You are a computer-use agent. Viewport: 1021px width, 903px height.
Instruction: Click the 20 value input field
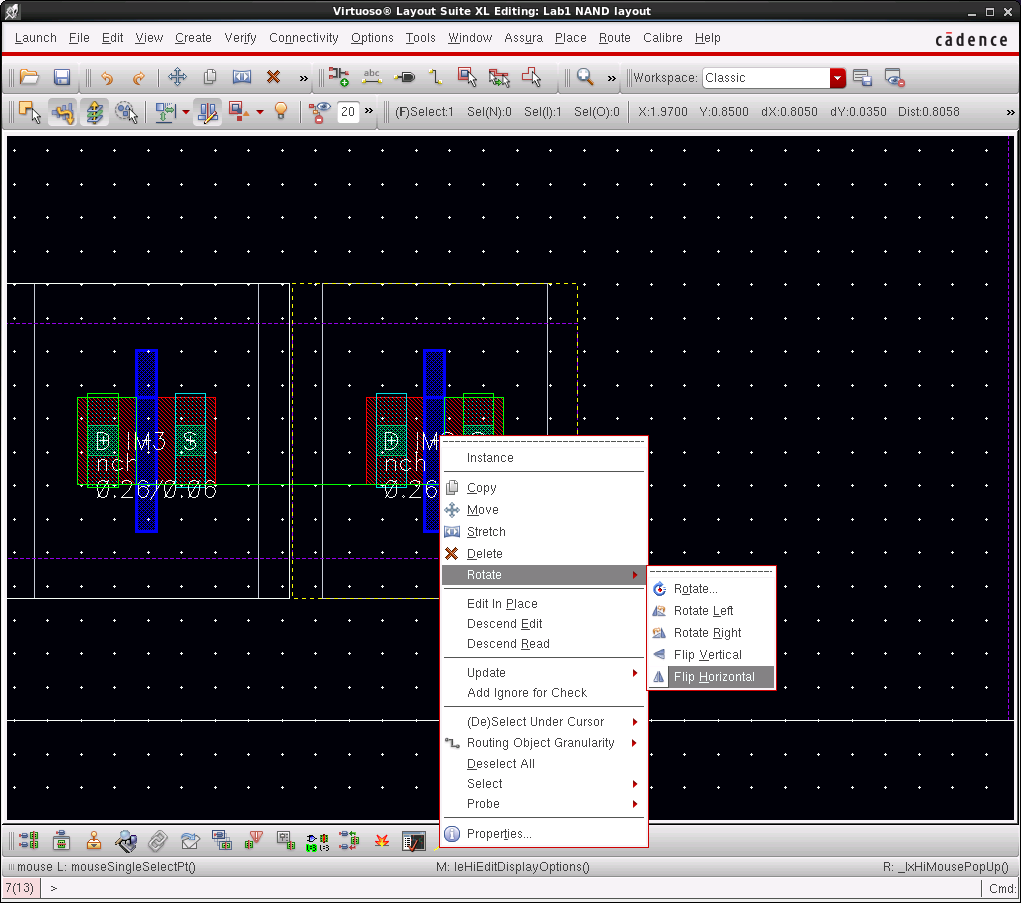tap(348, 112)
